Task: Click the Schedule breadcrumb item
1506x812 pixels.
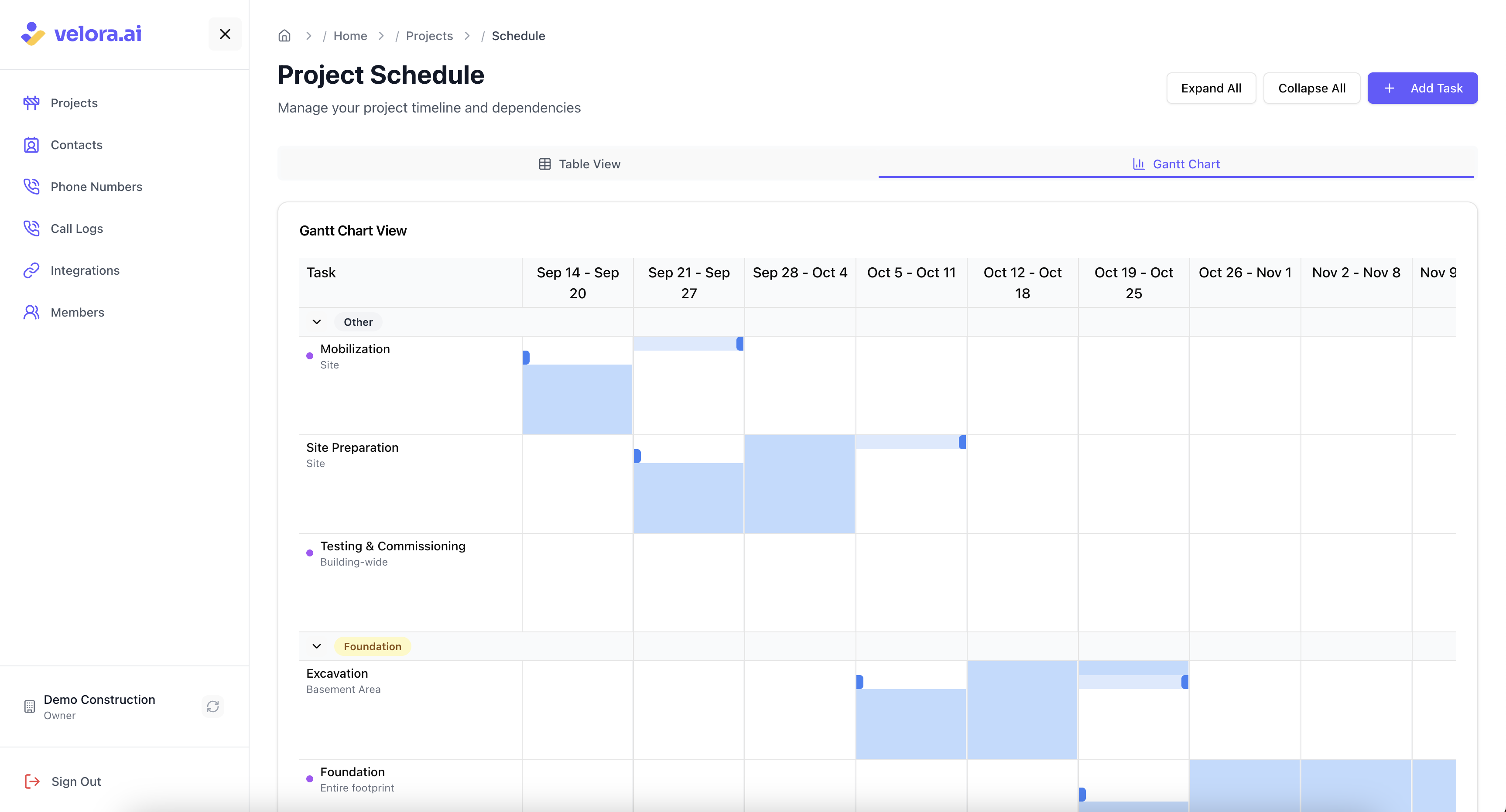Action: (x=518, y=36)
